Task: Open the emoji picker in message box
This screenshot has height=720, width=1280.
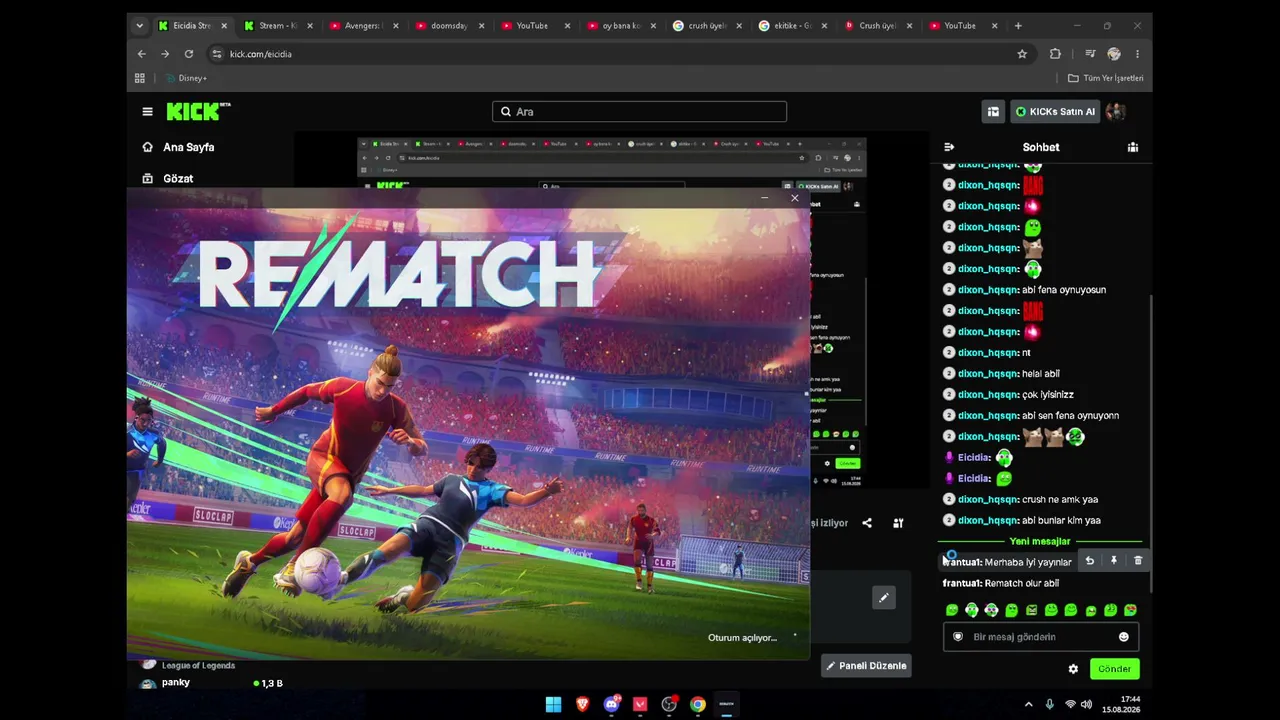Action: click(1124, 637)
